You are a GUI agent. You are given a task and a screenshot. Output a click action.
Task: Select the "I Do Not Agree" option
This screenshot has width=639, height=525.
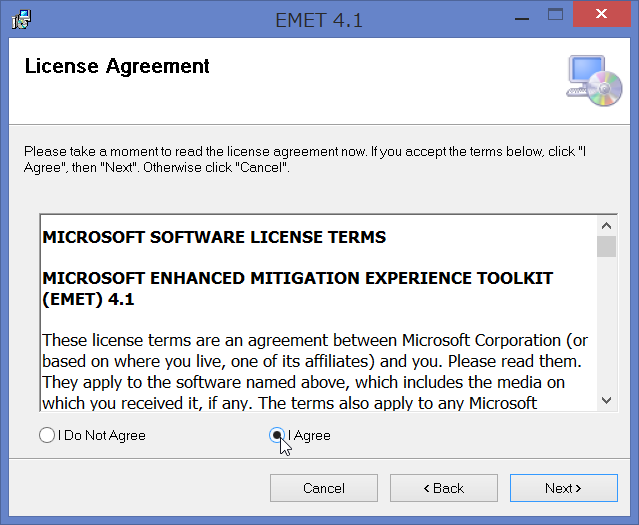(x=93, y=435)
